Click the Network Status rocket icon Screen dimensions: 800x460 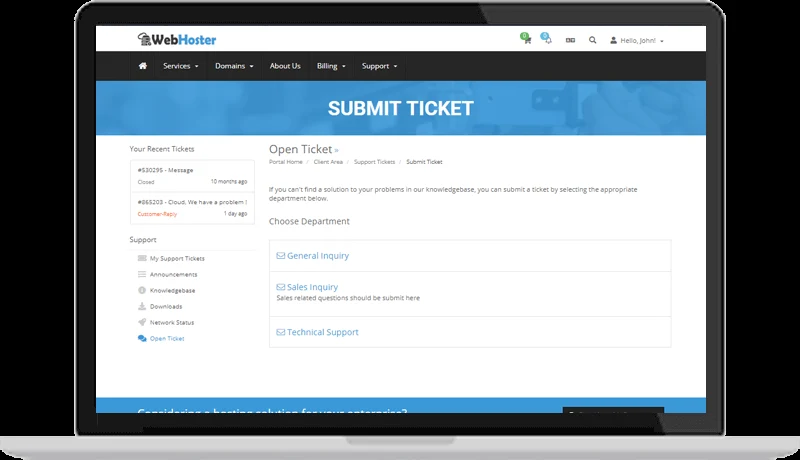pos(142,322)
